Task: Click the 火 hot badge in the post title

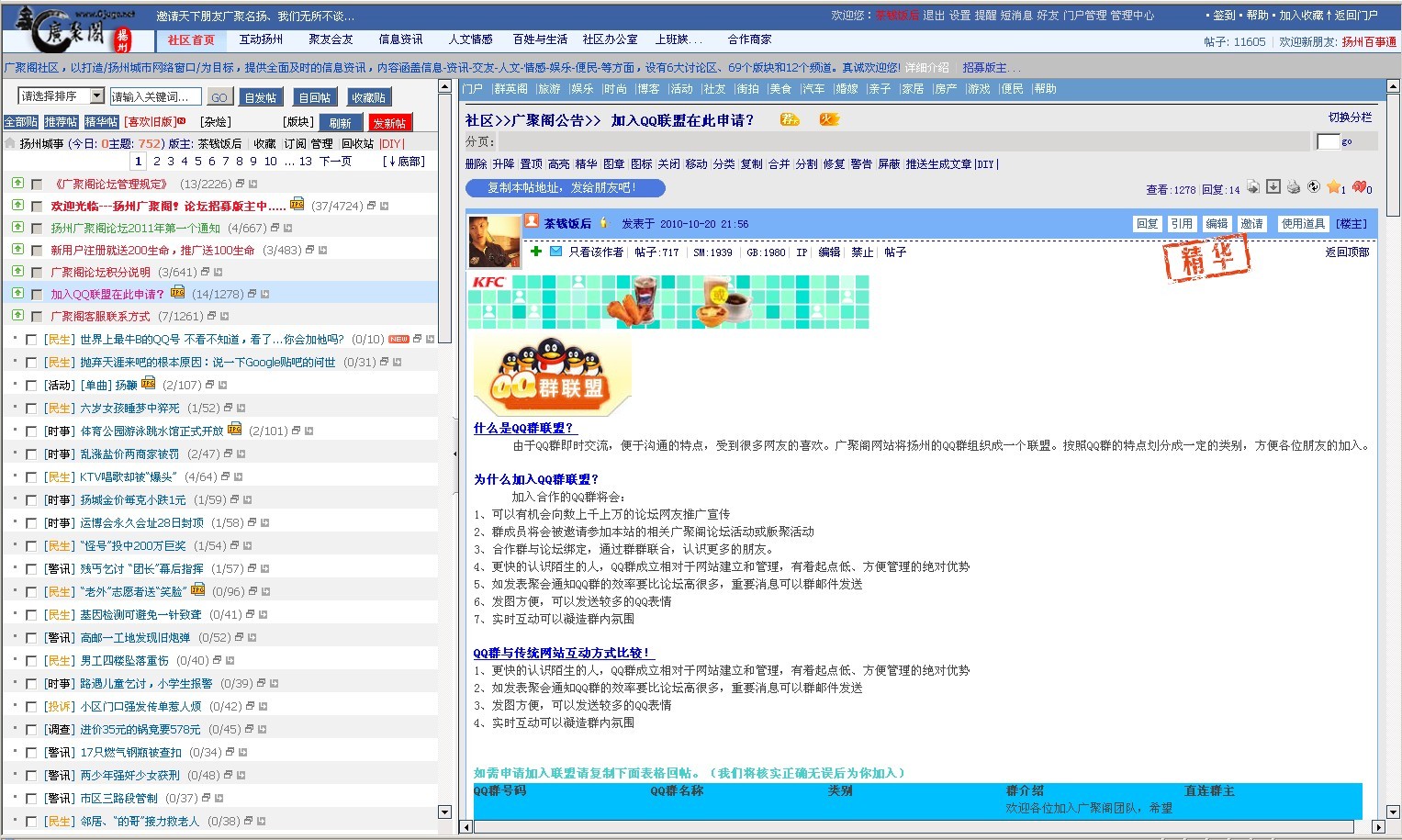Action: point(829,119)
